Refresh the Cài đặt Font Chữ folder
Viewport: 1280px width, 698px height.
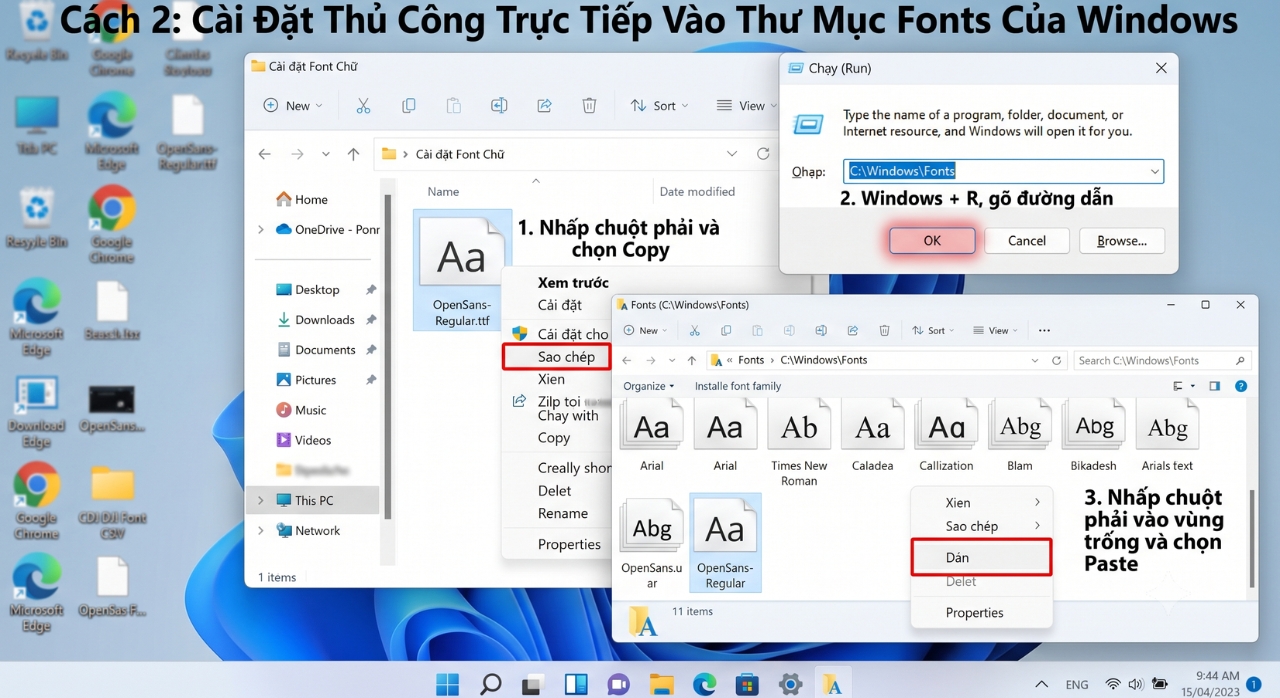click(763, 154)
